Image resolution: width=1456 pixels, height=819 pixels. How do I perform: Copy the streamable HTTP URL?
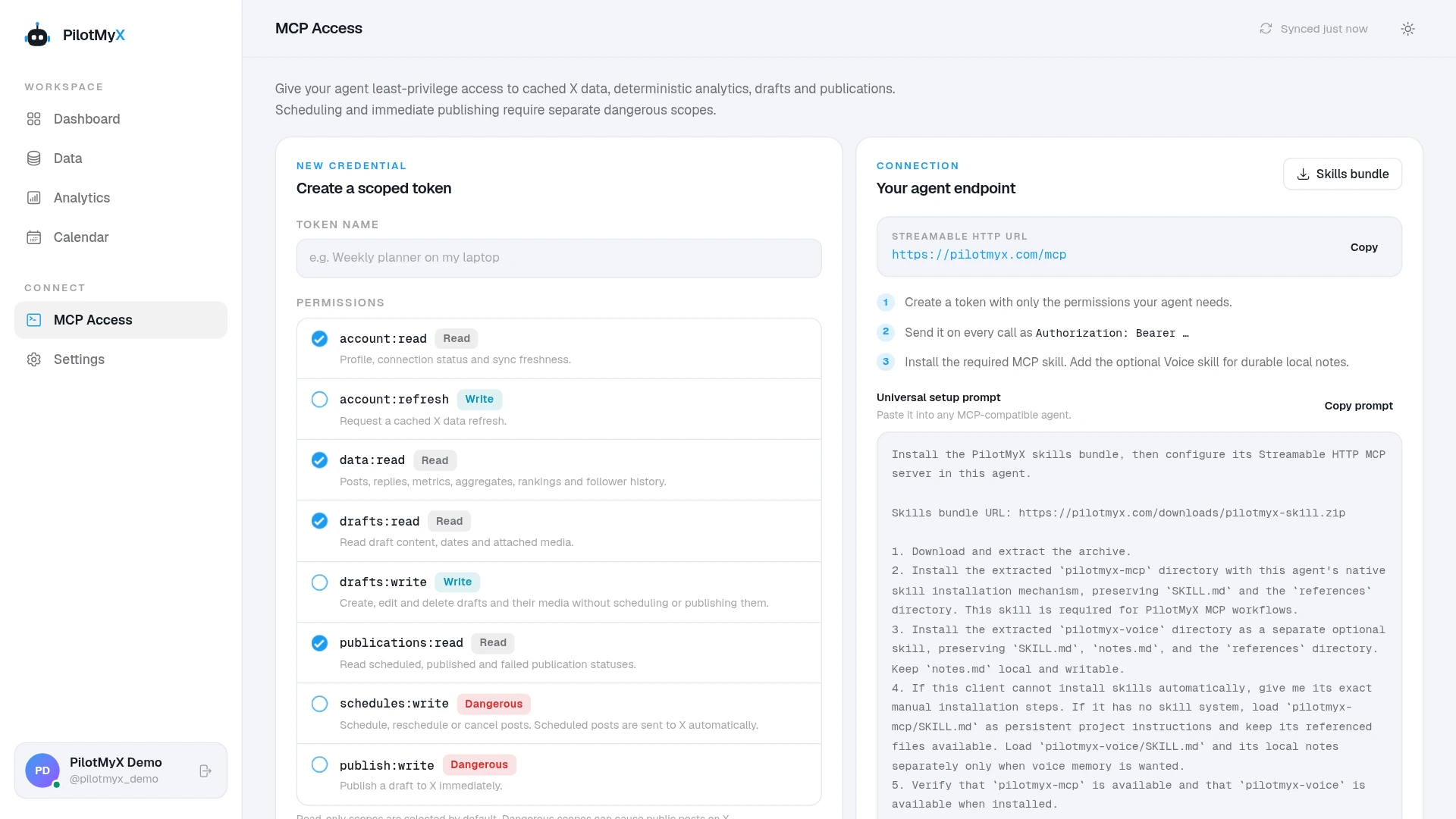click(1363, 247)
